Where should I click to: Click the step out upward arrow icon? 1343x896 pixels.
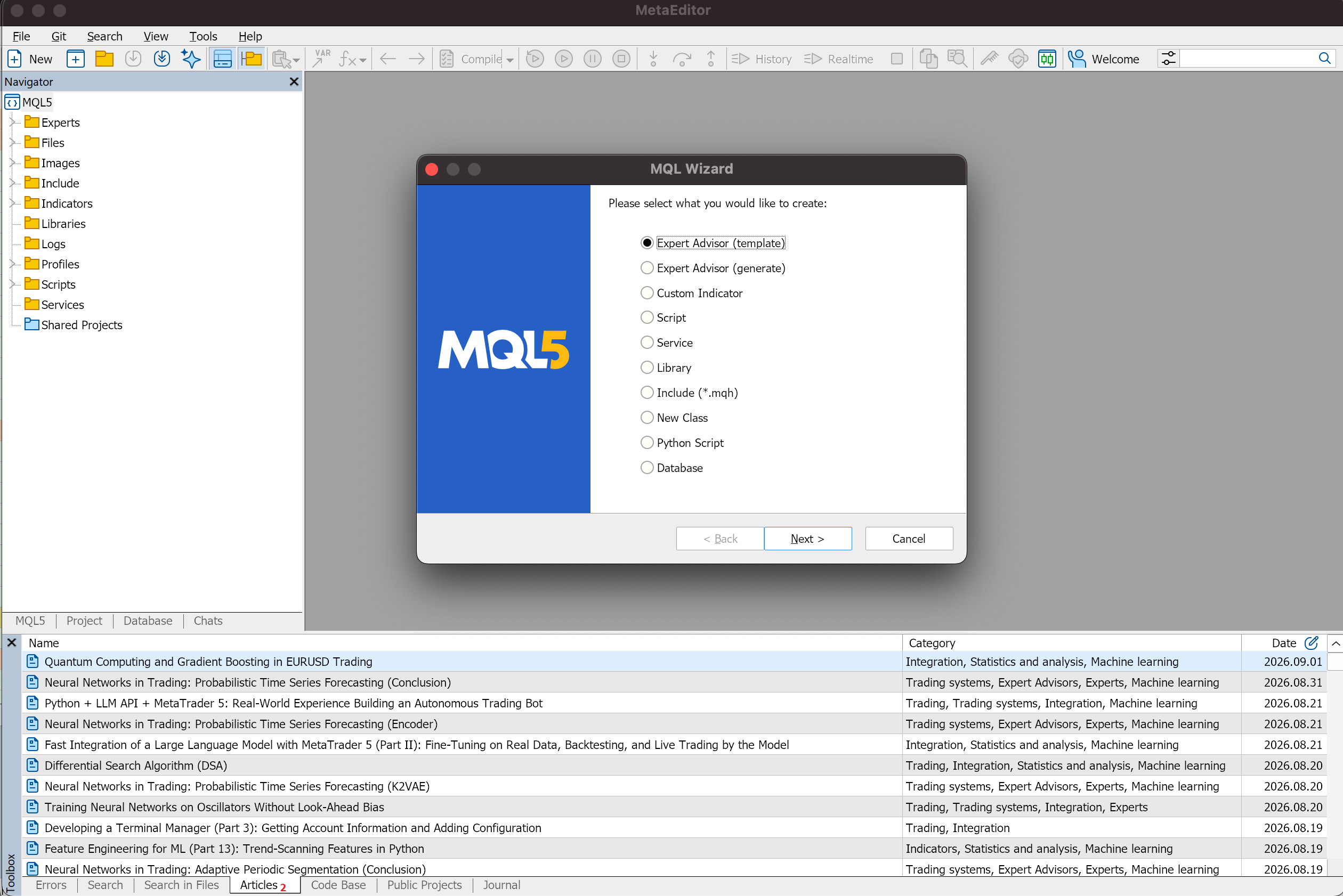pos(710,59)
